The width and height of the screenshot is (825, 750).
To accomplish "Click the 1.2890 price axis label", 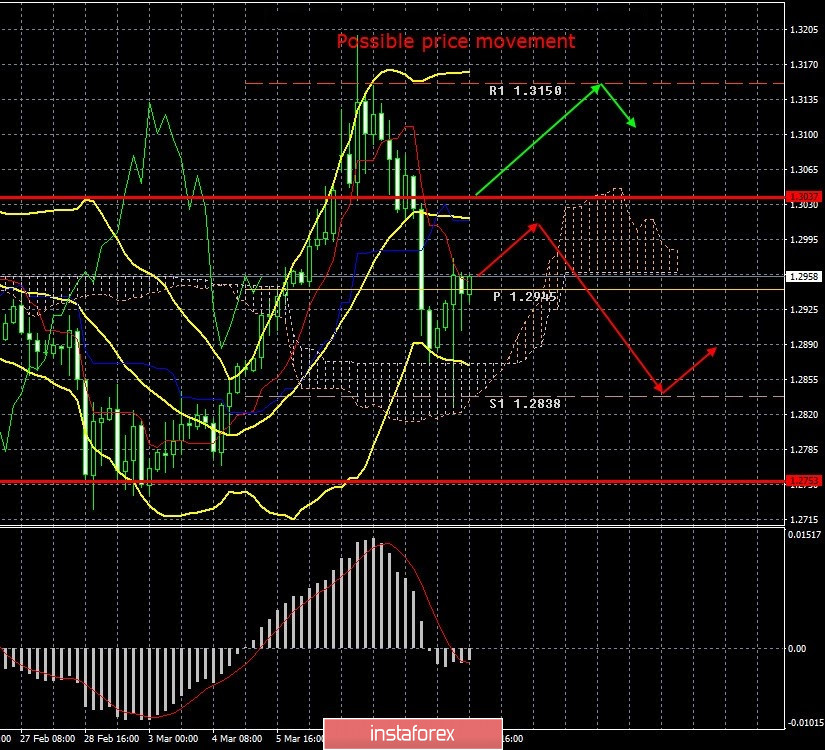I will point(804,345).
